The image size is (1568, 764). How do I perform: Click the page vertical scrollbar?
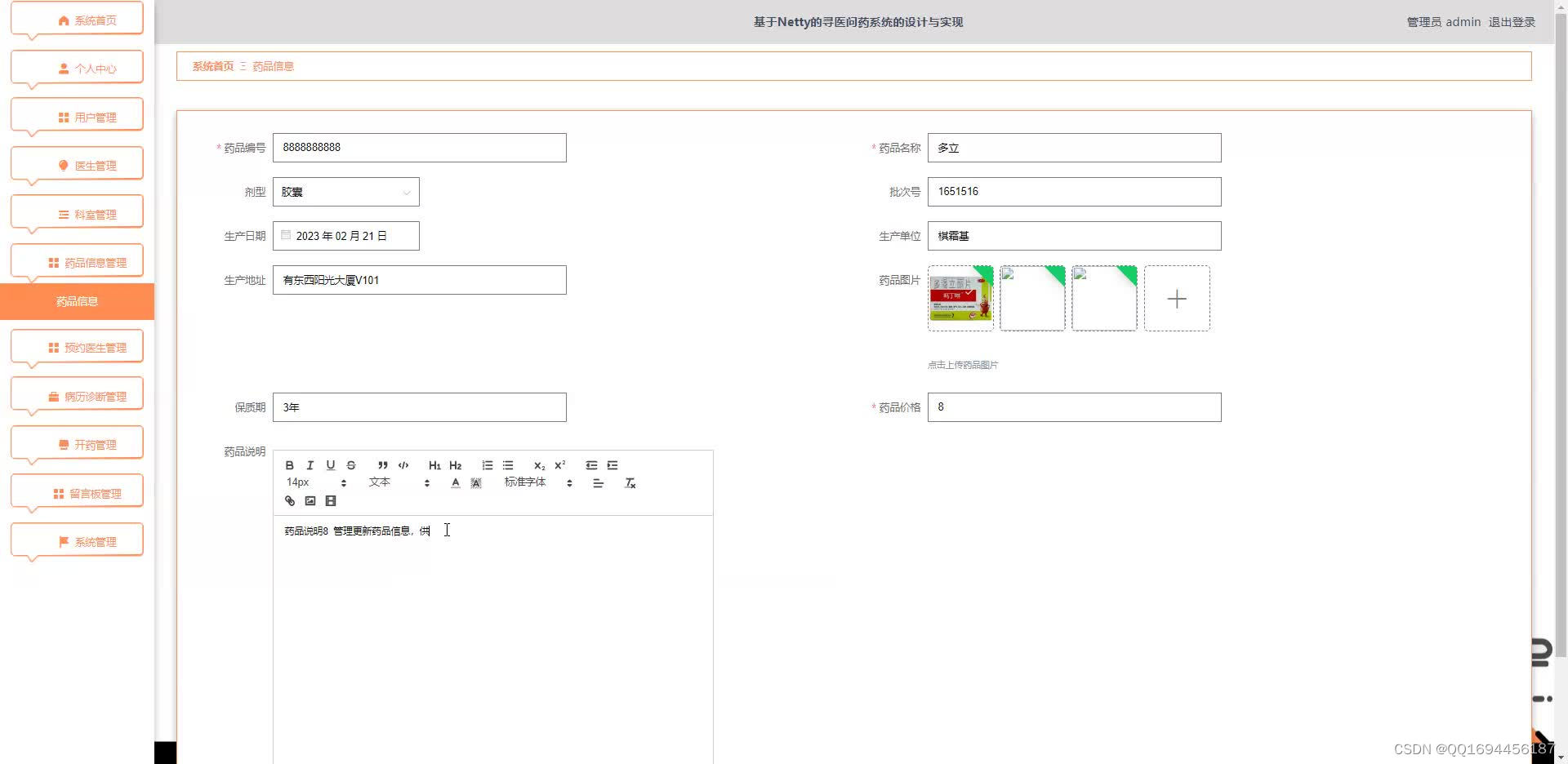[1561, 335]
